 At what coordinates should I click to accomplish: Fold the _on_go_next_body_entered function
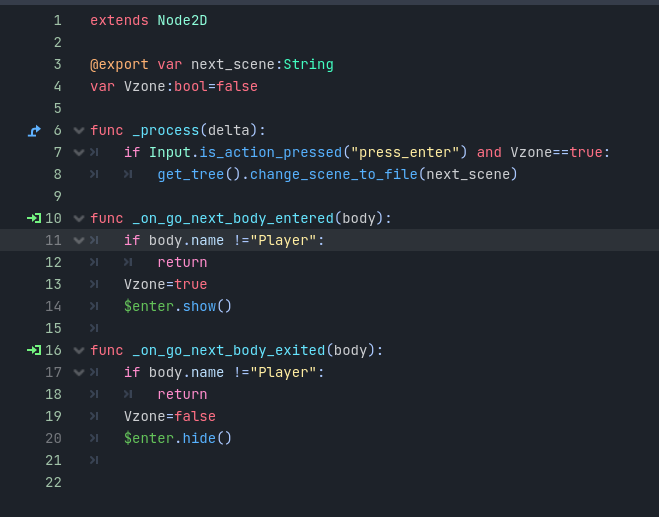(x=79, y=219)
